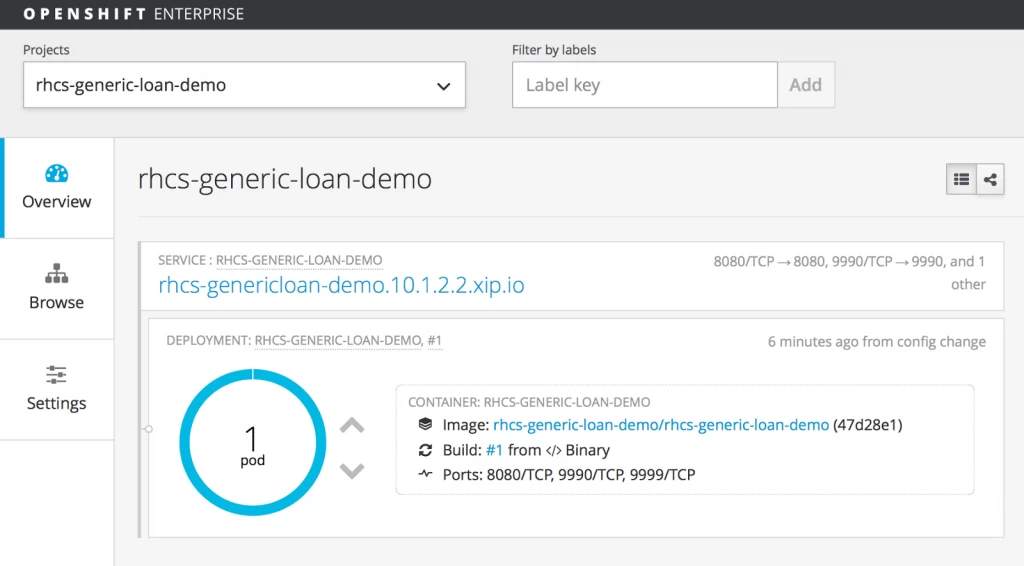The height and width of the screenshot is (566, 1024).
Task: Click the 1 pod donut chart
Action: (x=253, y=443)
